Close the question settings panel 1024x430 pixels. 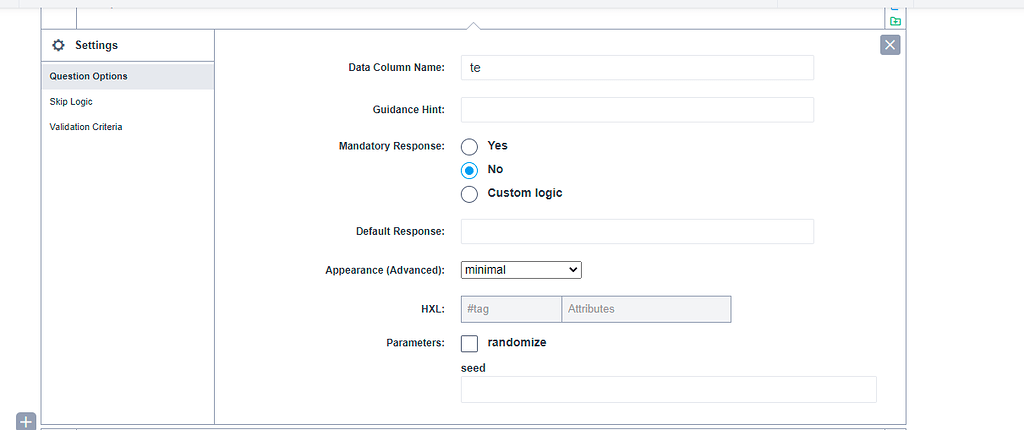(890, 44)
